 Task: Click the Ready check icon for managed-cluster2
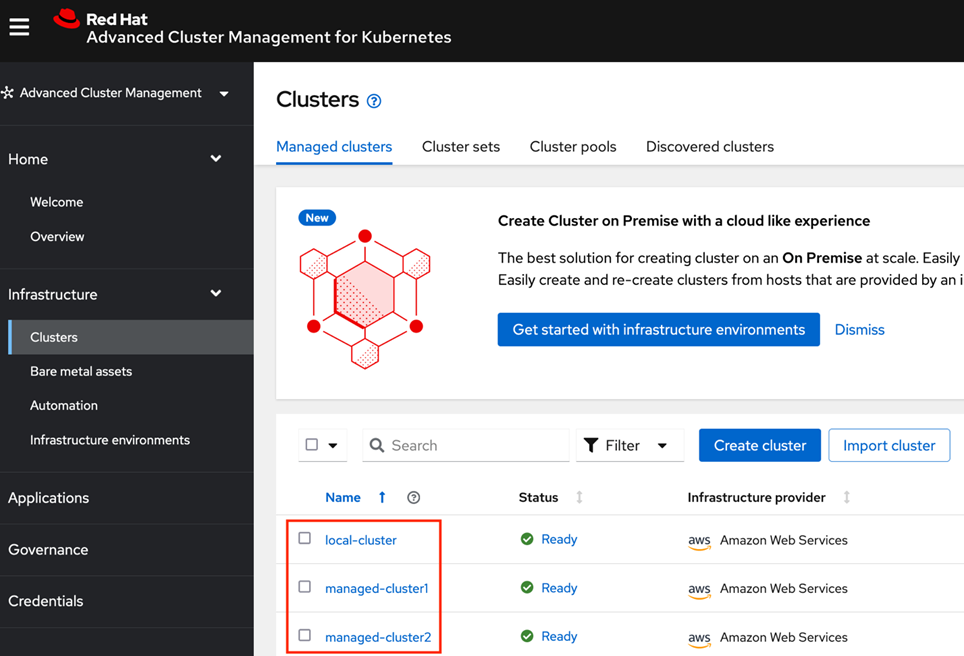tap(527, 636)
